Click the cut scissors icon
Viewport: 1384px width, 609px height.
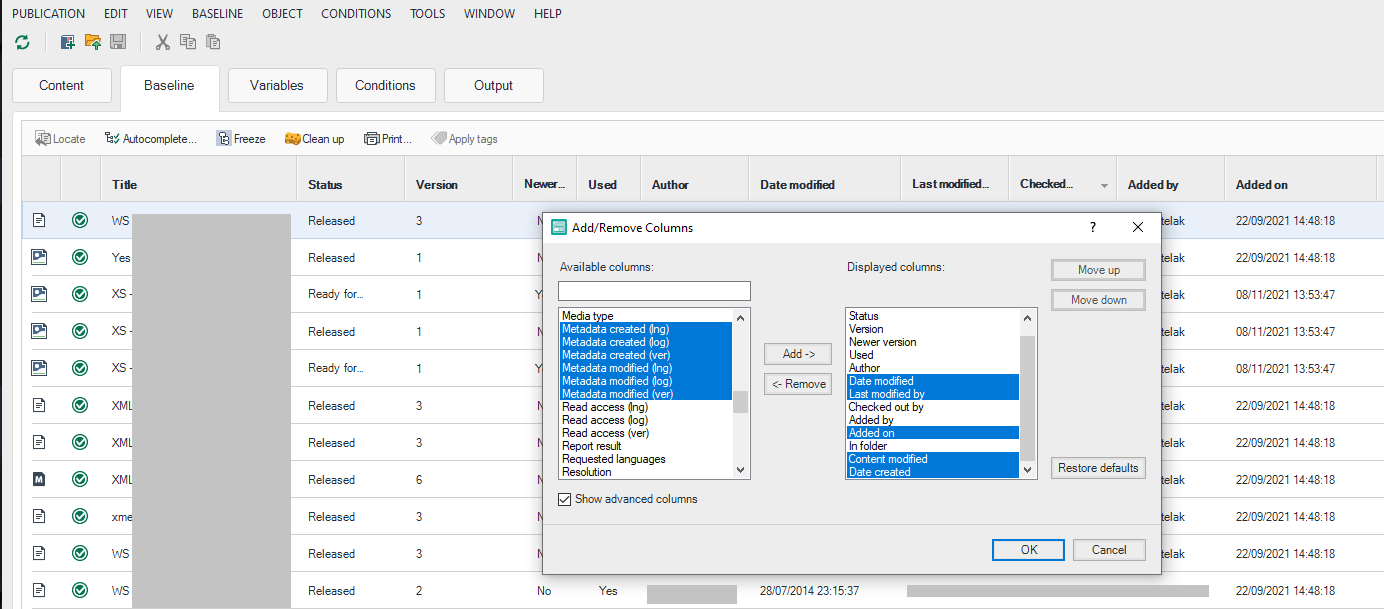click(x=162, y=42)
